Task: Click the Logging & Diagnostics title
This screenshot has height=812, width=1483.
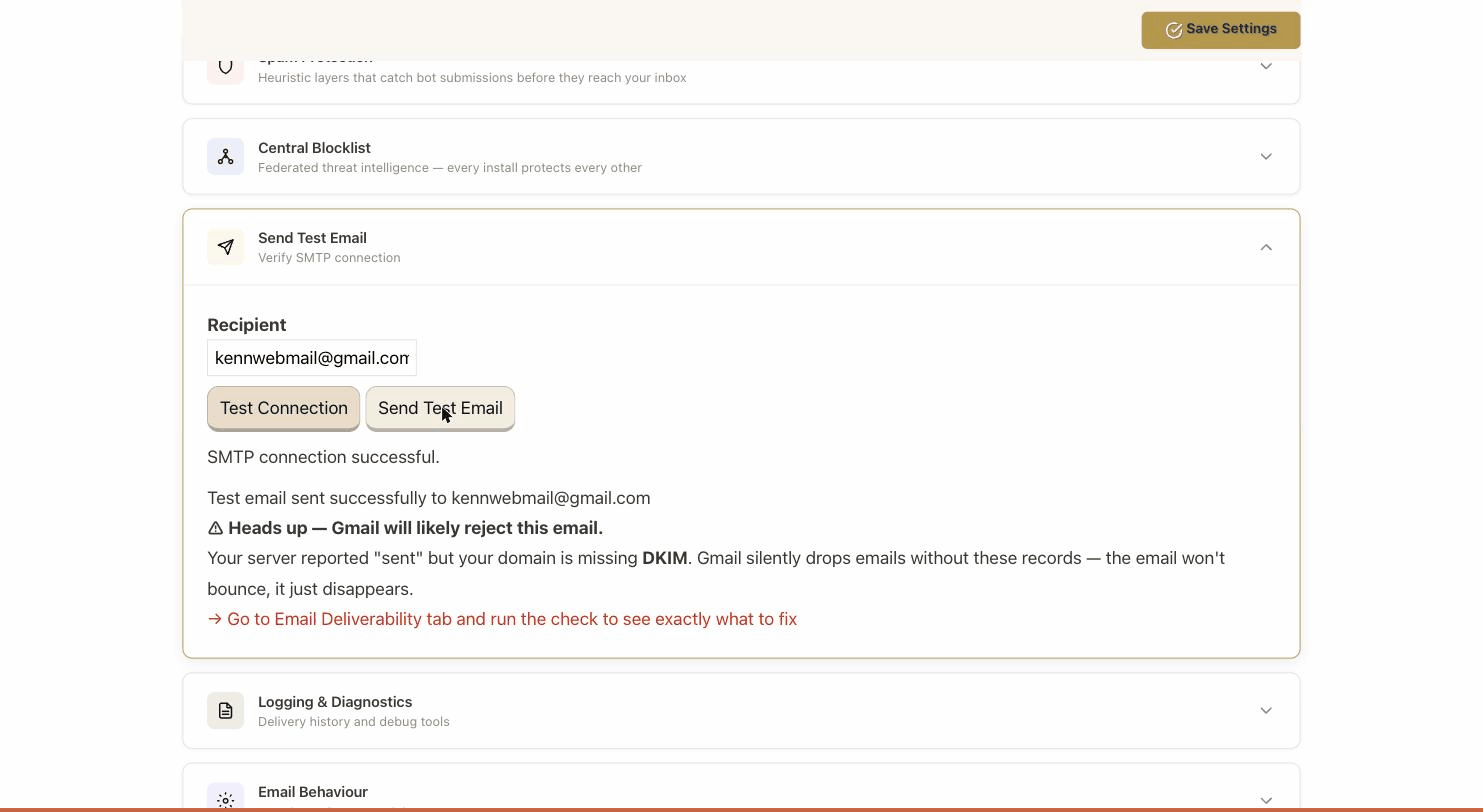Action: [335, 702]
